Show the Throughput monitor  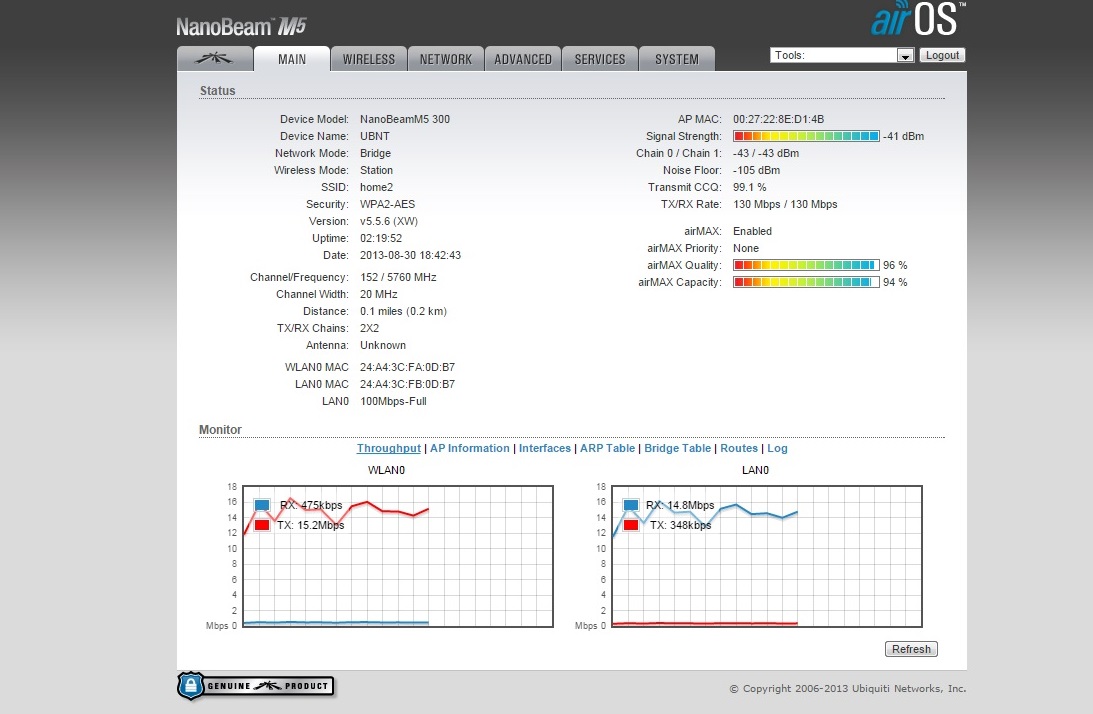[x=389, y=448]
